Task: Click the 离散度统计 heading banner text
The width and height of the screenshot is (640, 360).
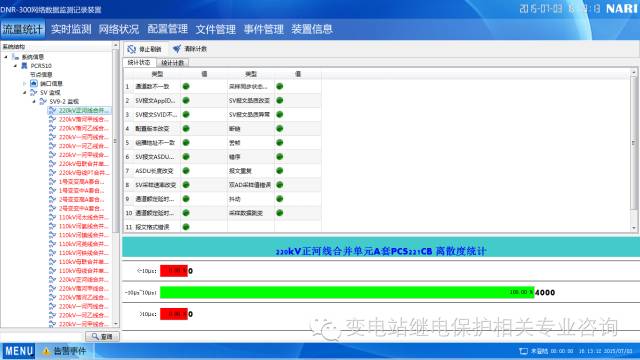Action: [381, 251]
